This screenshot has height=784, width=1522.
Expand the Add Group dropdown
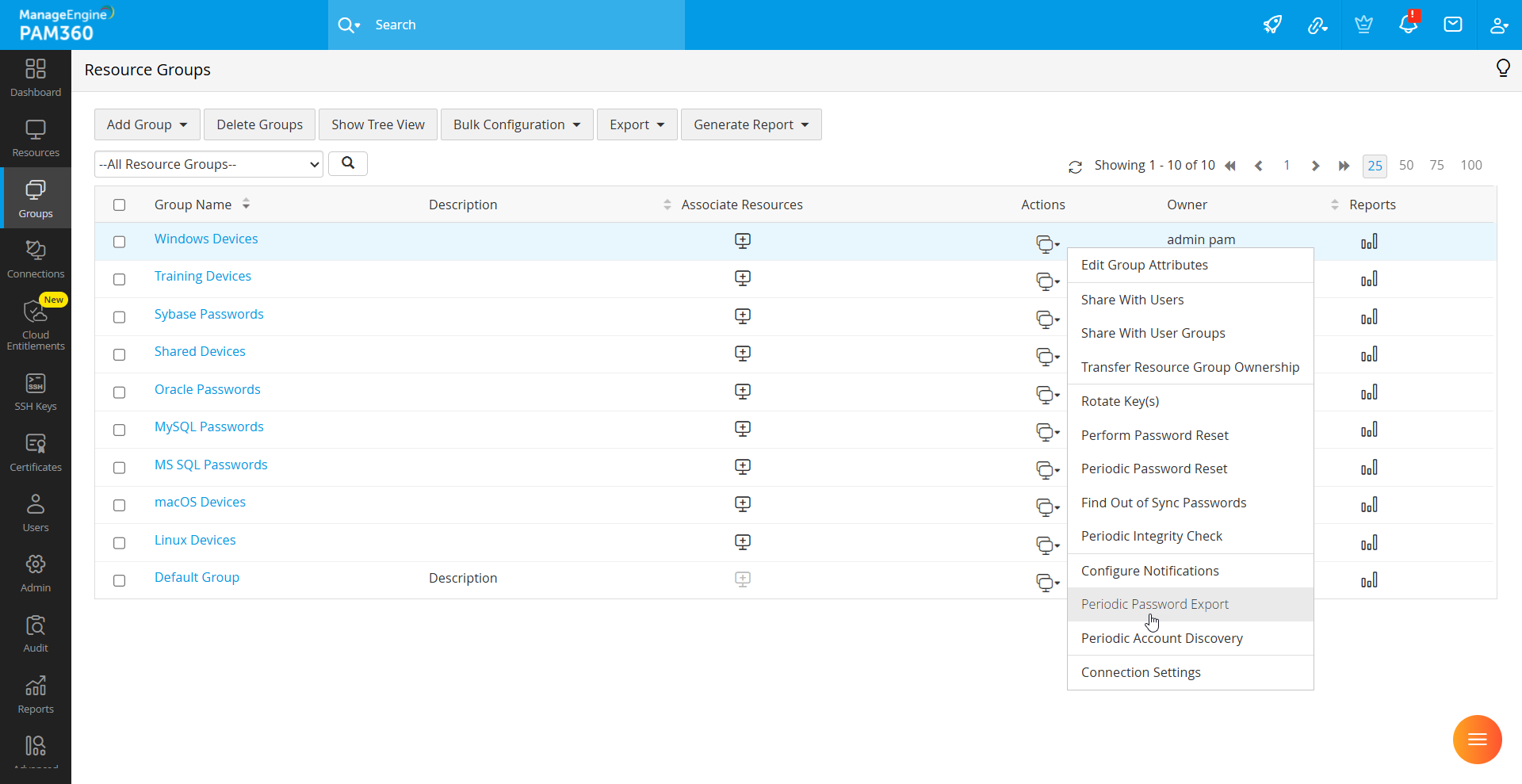[147, 124]
